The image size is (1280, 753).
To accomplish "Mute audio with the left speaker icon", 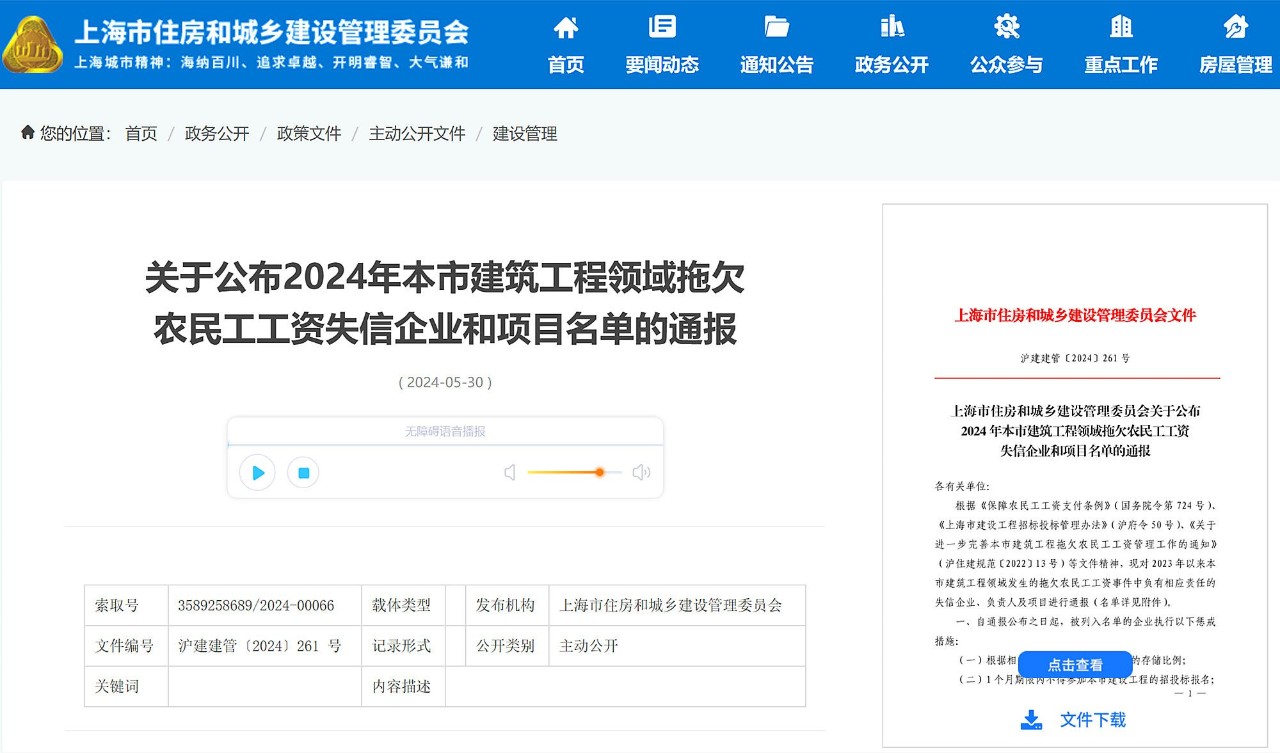I will point(510,472).
